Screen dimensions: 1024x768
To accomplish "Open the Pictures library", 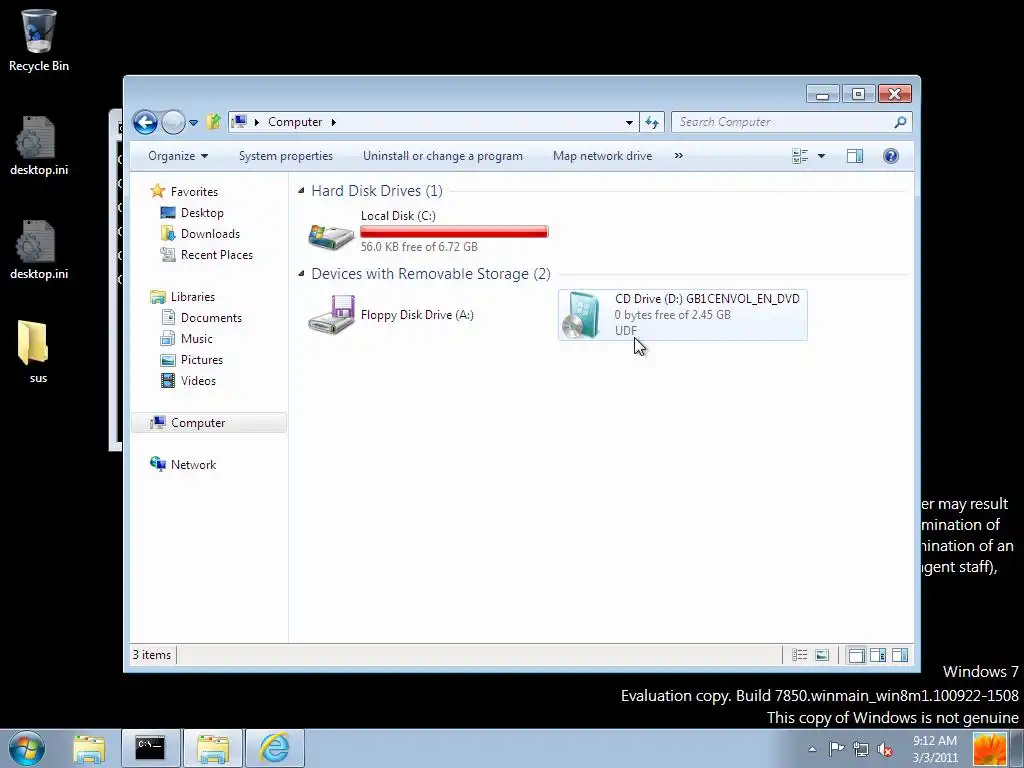I will point(202,360).
